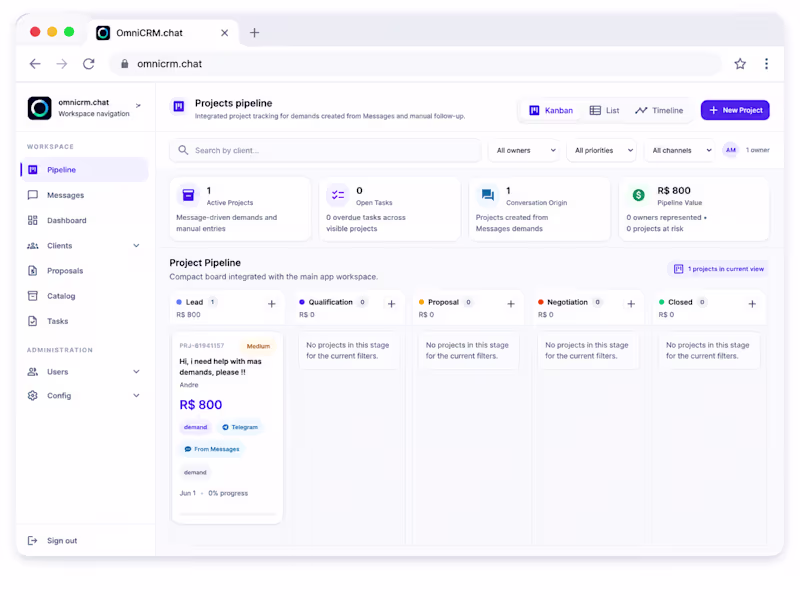Viewport: 800px width, 600px height.
Task: Focus the Search by client field
Action: (326, 151)
